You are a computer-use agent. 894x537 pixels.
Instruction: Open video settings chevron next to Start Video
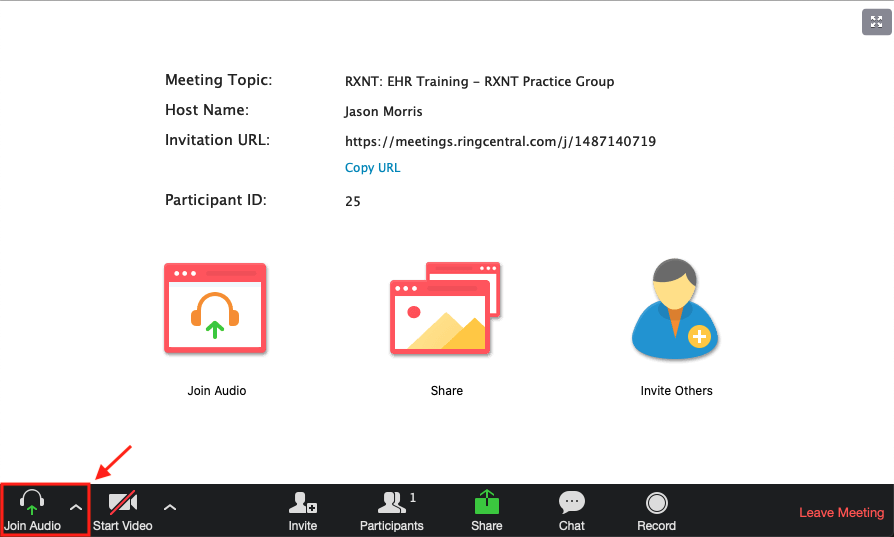[170, 507]
